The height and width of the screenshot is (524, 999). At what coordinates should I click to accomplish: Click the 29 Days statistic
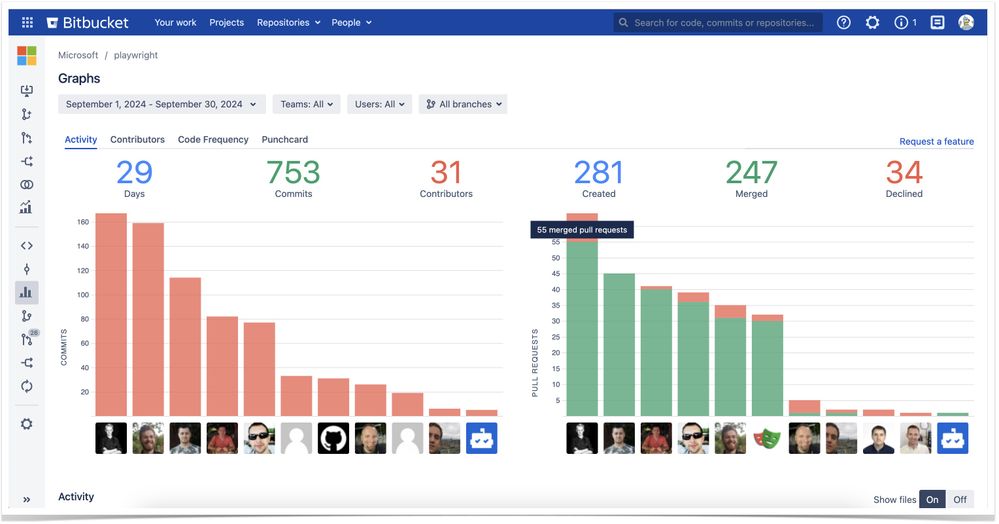coord(134,178)
